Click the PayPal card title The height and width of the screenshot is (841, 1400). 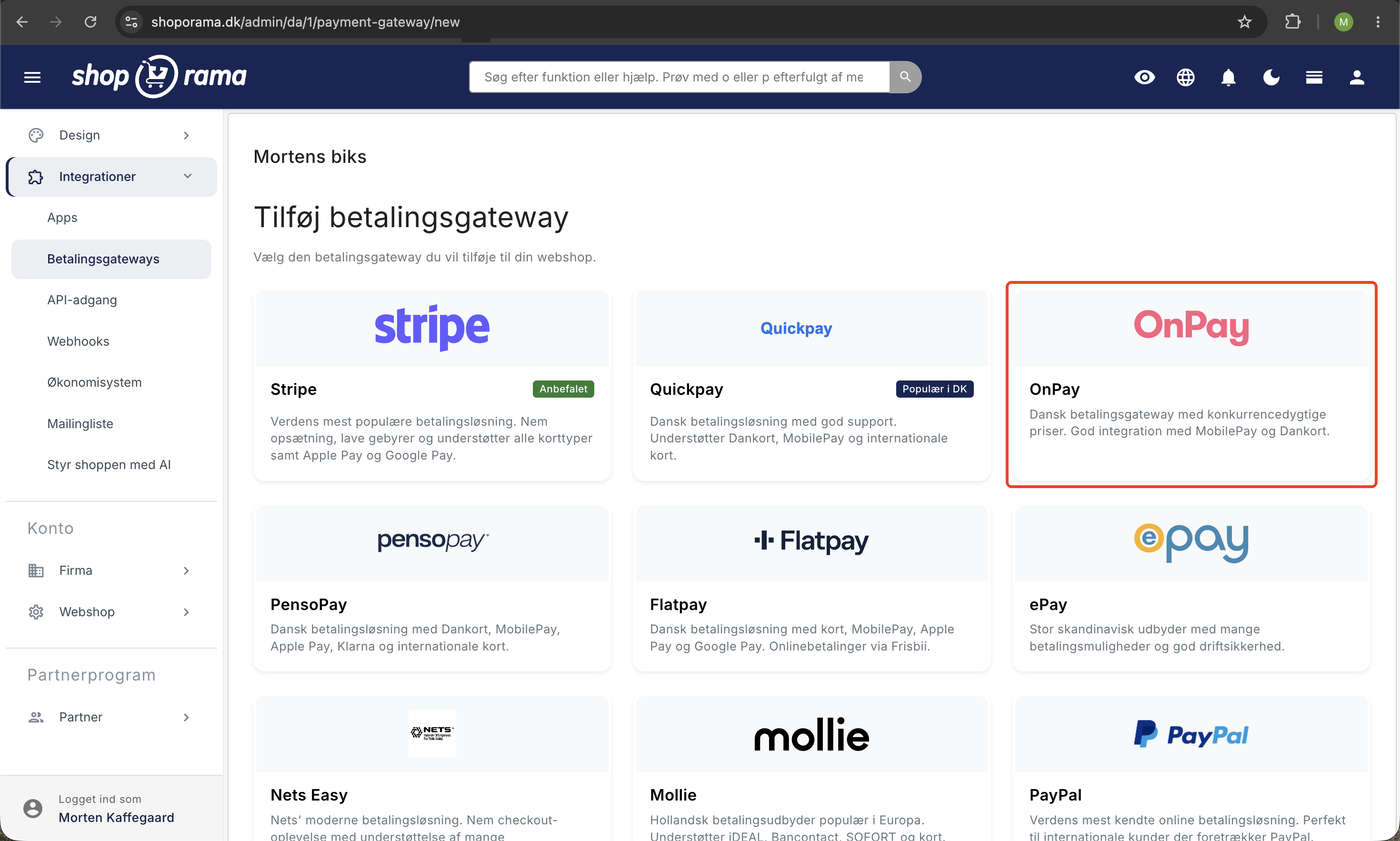click(1055, 796)
